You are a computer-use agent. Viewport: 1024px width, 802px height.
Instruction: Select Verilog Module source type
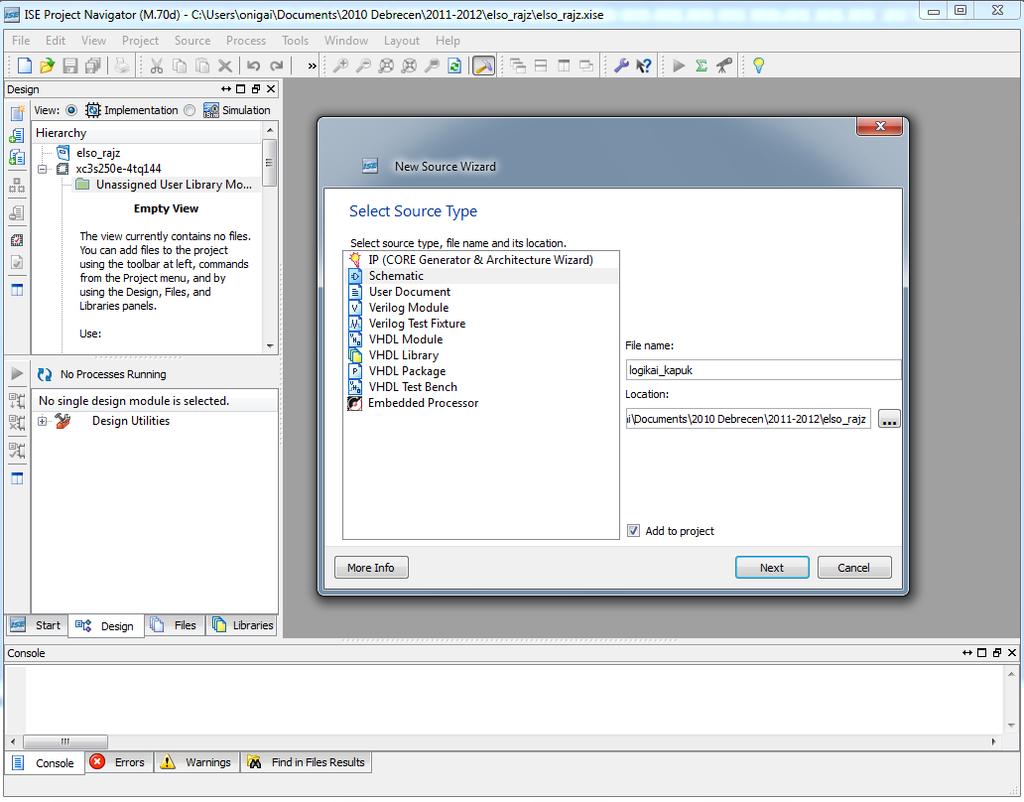coord(408,308)
